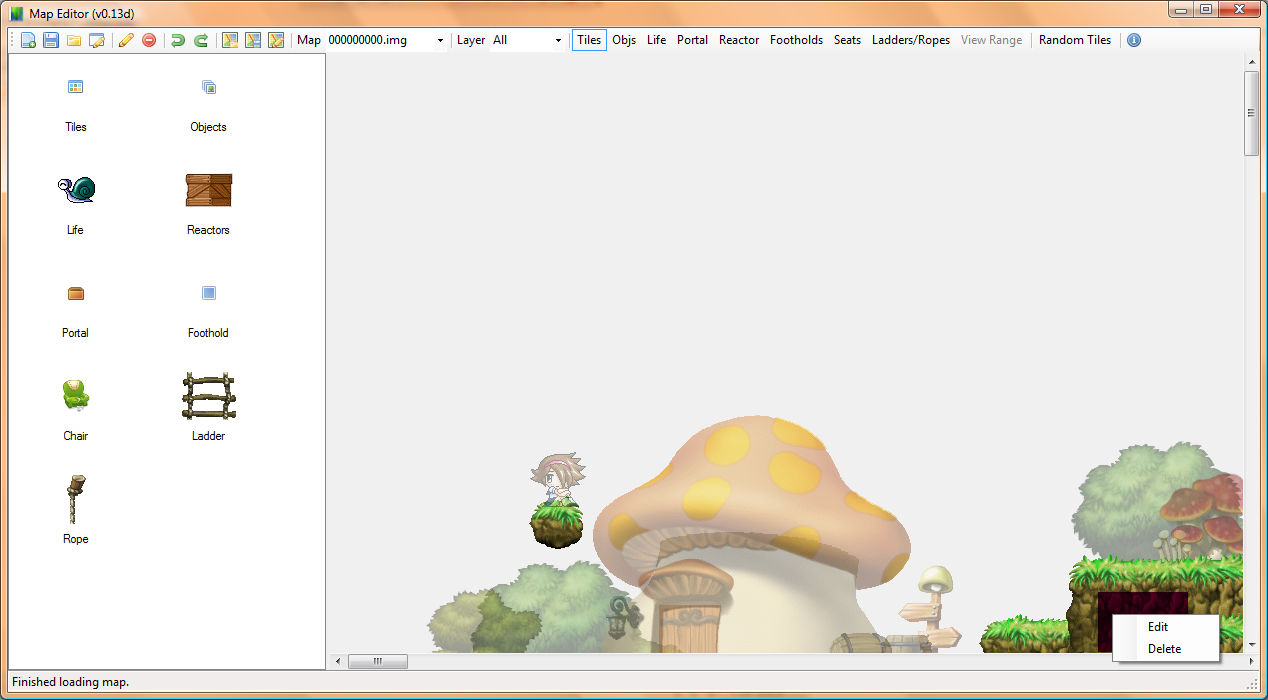Viewport: 1268px width, 700px height.
Task: Click the character on floating grass tile
Action: [556, 480]
